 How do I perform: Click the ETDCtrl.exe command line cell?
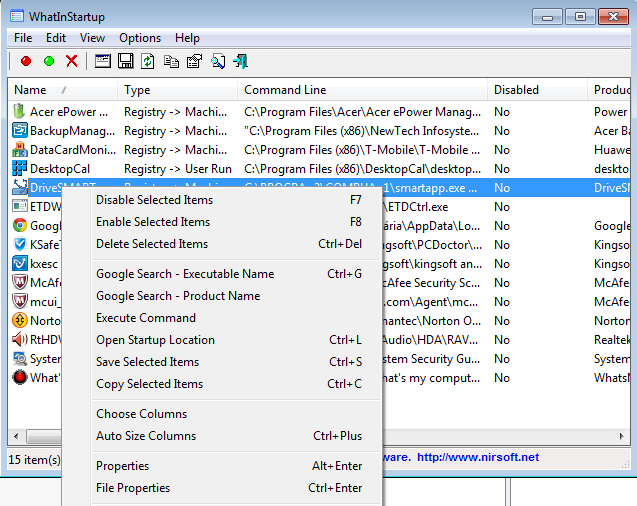coord(415,207)
